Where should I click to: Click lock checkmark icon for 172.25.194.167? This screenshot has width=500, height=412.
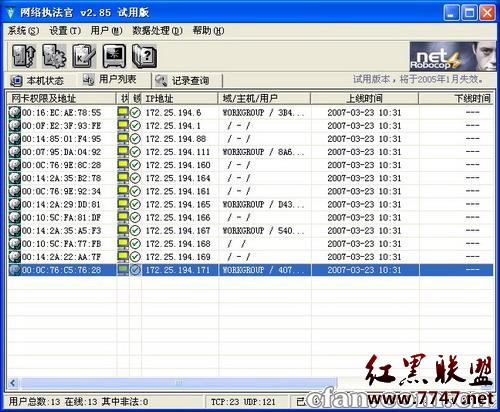[135, 231]
